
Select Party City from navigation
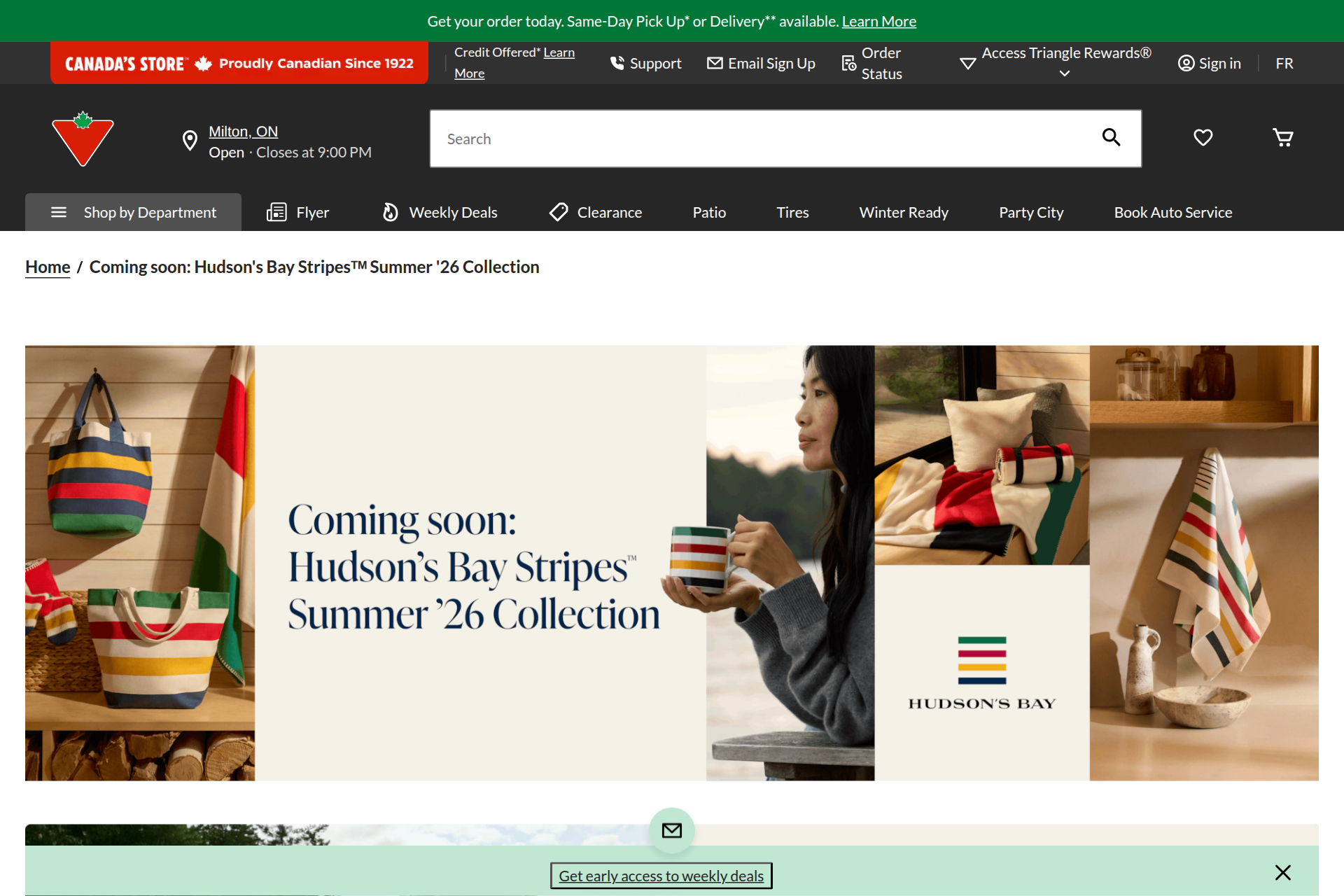coord(1030,211)
